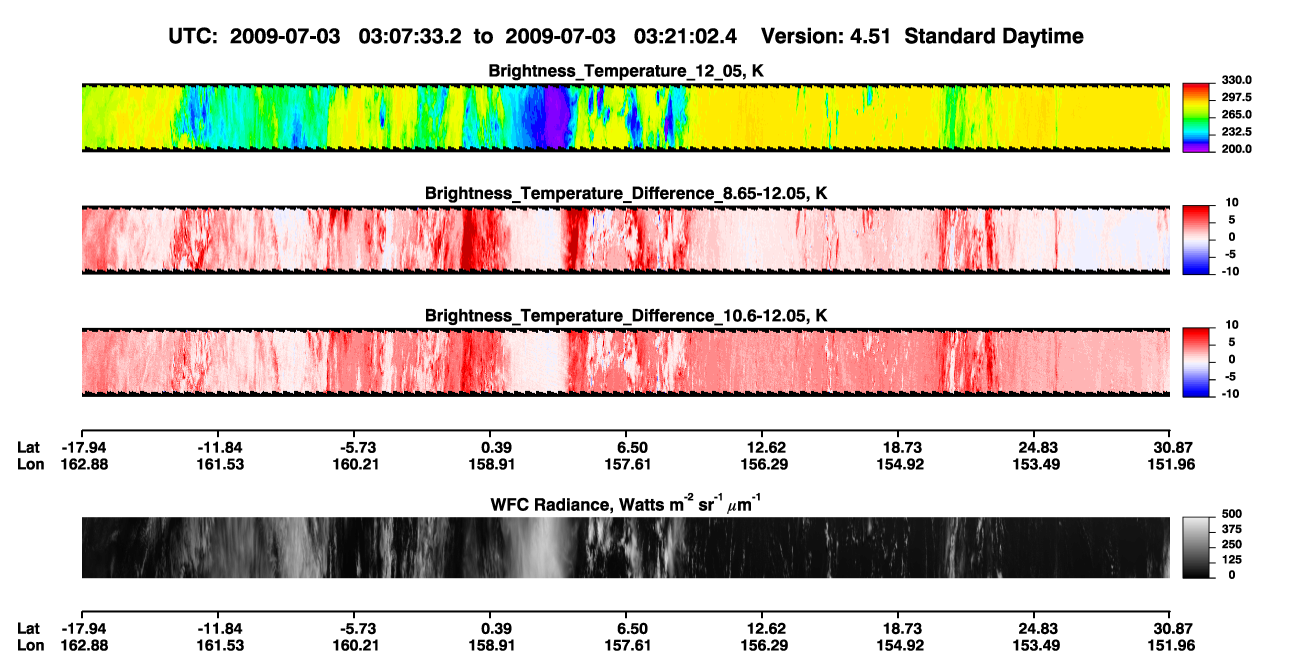
Task: Click latitude 24.83 below the WFC Radiance strip
Action: point(1038,629)
